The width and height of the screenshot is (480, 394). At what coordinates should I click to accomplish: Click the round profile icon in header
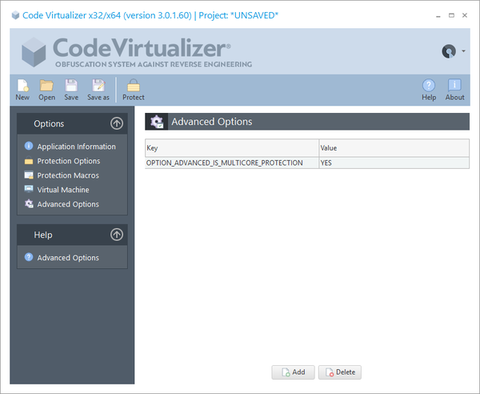[449, 51]
